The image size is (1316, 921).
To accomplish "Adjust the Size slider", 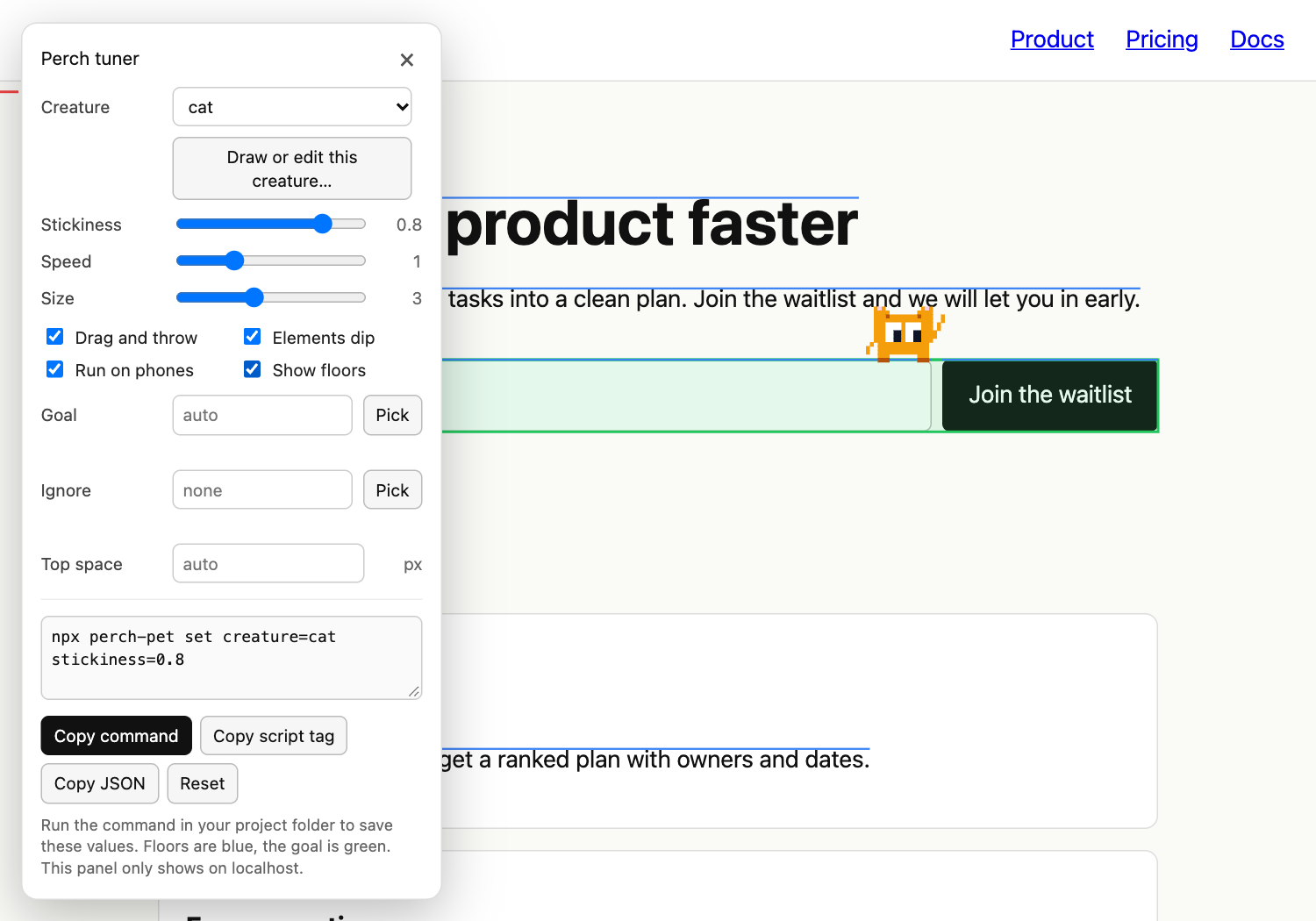I will [x=271, y=297].
